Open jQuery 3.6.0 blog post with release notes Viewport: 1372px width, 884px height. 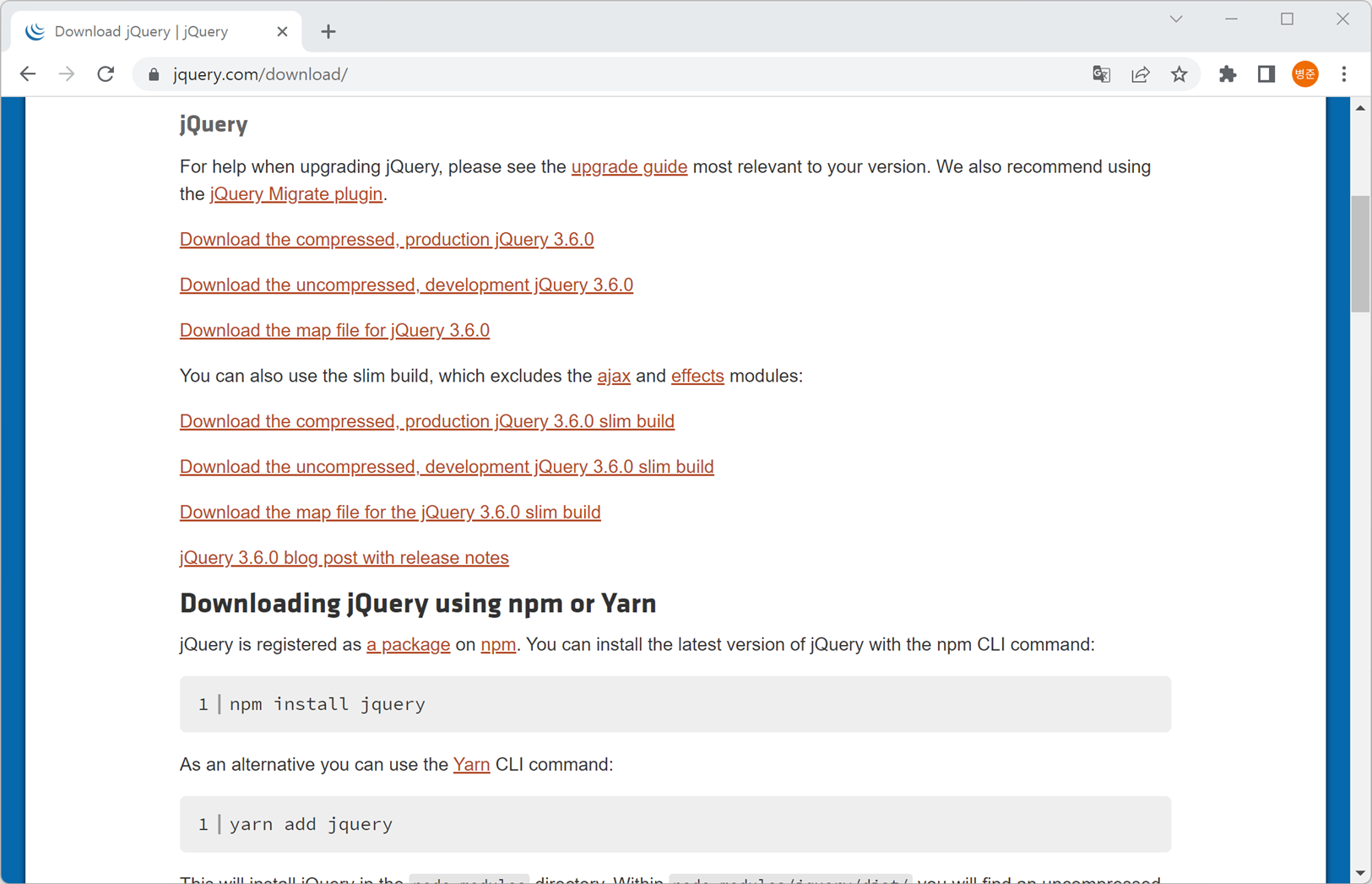pyautogui.click(x=344, y=558)
